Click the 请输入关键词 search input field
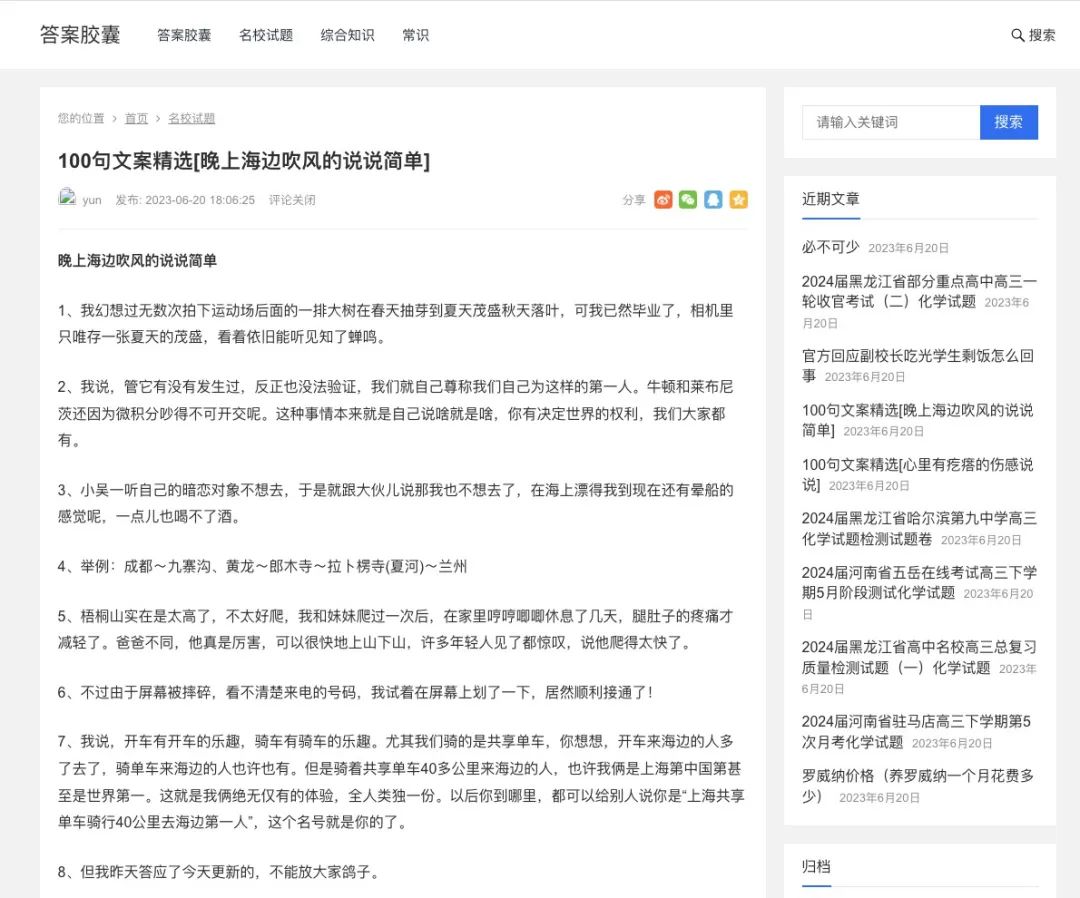This screenshot has height=898, width=1080. pyautogui.click(x=890, y=122)
